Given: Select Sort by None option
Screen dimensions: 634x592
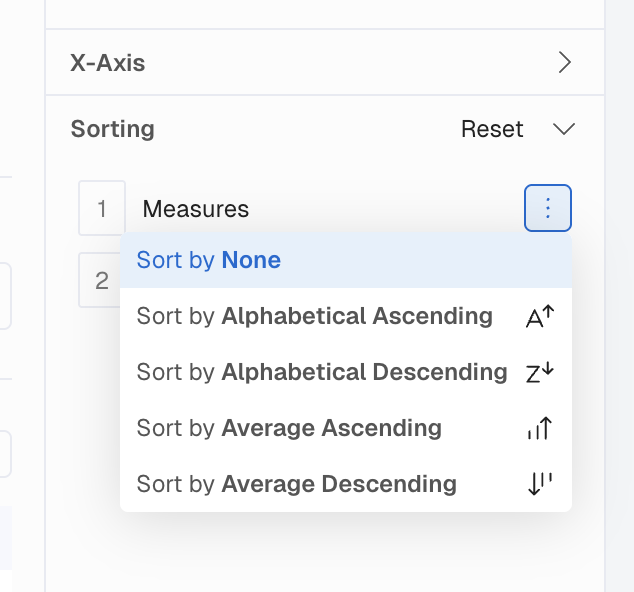Looking at the screenshot, I should coord(346,260).
